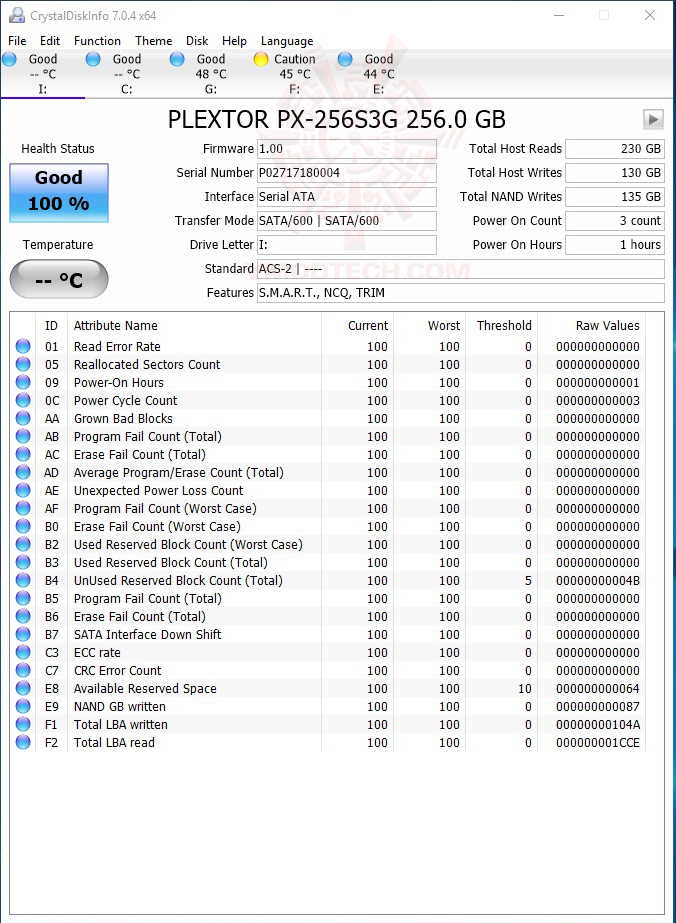
Task: Click status orb for Power Cycle Count
Action: pos(23,400)
